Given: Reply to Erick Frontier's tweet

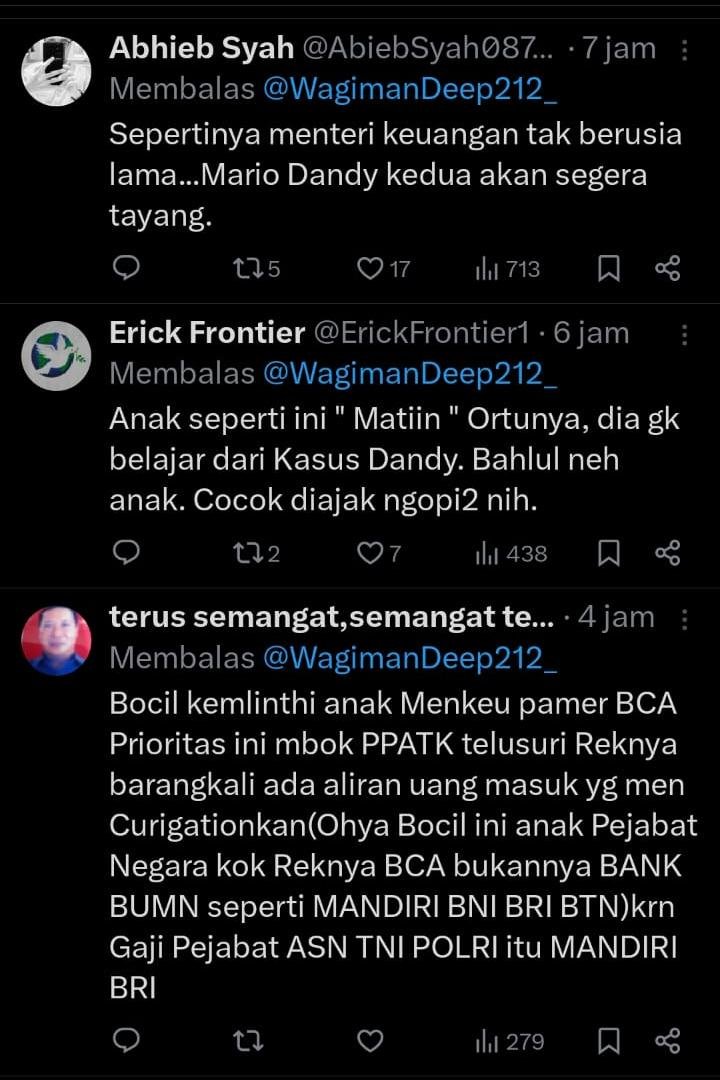Looking at the screenshot, I should (x=126, y=552).
